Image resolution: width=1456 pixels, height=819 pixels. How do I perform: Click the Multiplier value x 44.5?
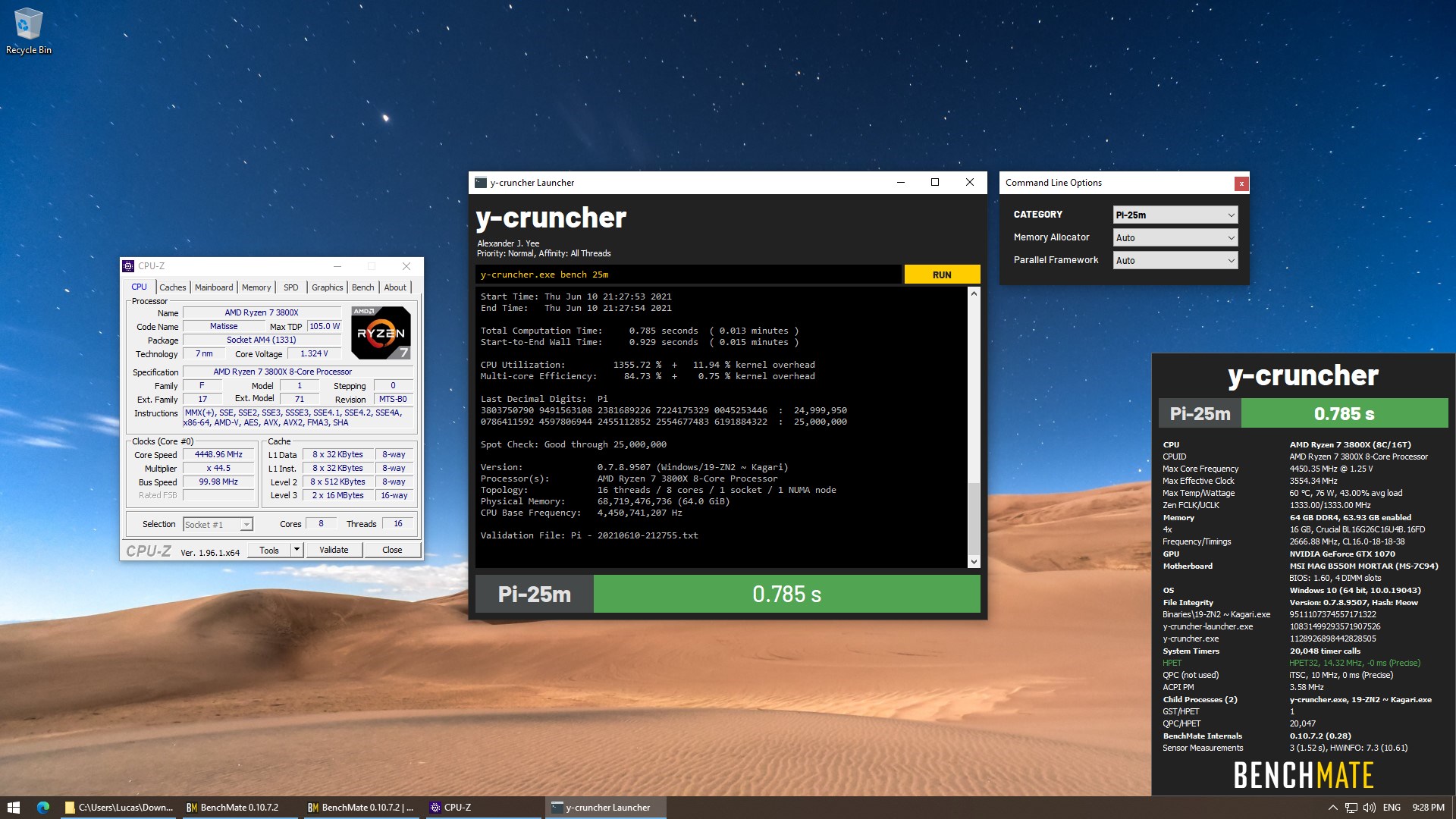click(218, 469)
